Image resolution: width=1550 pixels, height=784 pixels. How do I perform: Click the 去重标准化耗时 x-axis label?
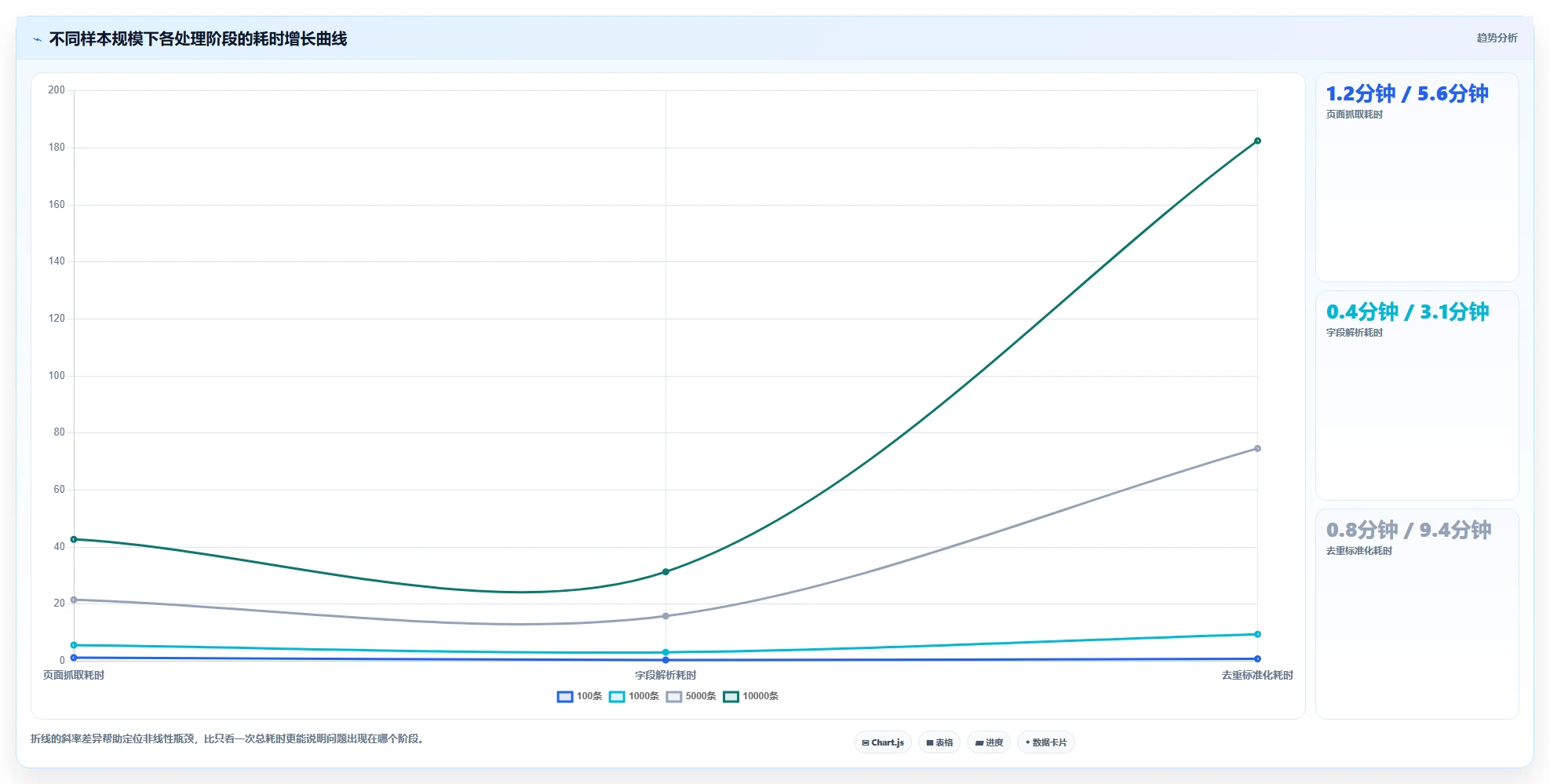click(1257, 675)
